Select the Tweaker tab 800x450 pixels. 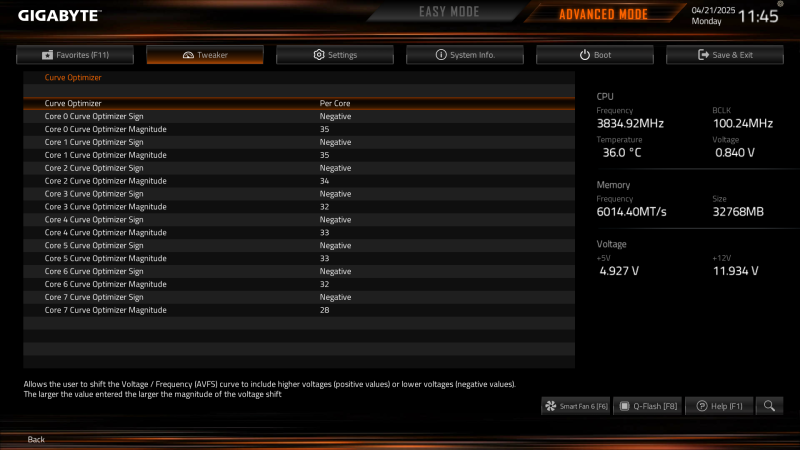tap(205, 55)
